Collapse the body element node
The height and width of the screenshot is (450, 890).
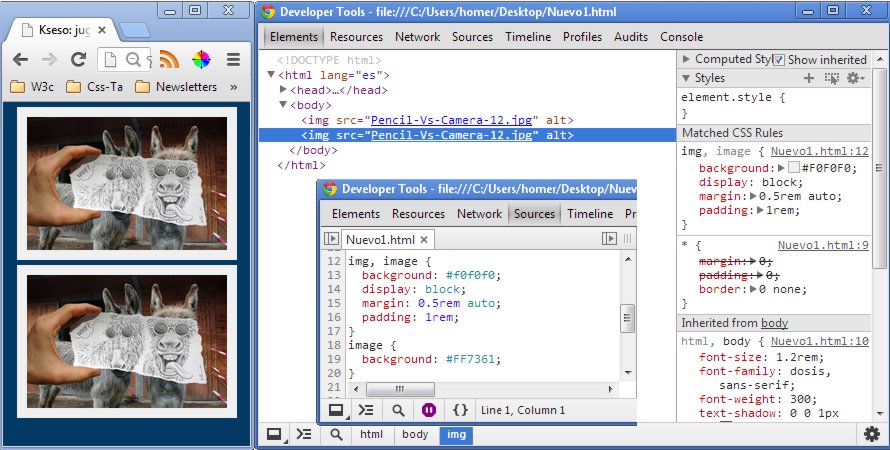point(283,105)
